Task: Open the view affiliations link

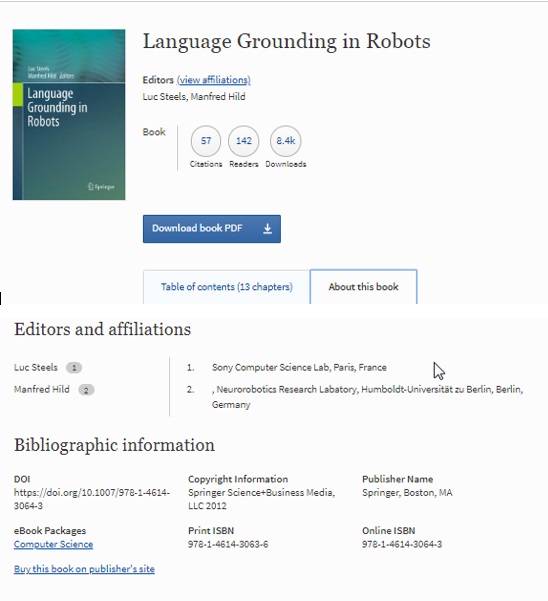Action: tap(213, 80)
